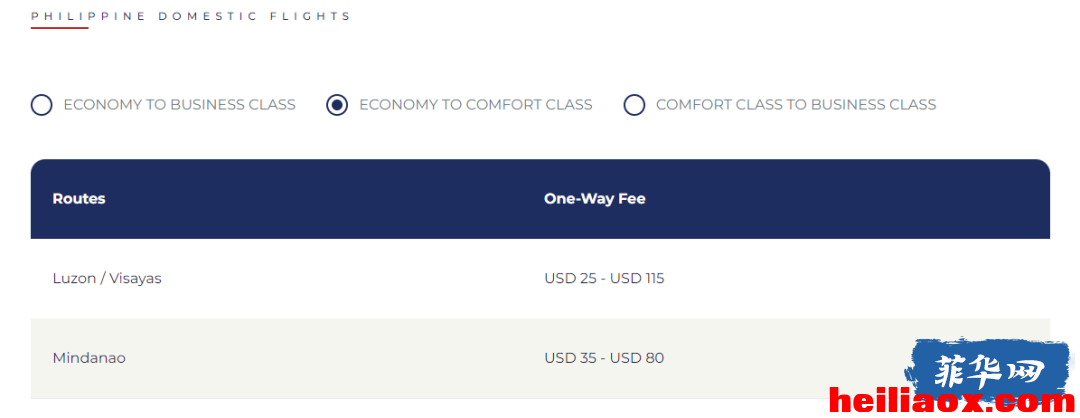Select the Mindanao route cell
The image size is (1080, 418).
pyautogui.click(x=89, y=358)
